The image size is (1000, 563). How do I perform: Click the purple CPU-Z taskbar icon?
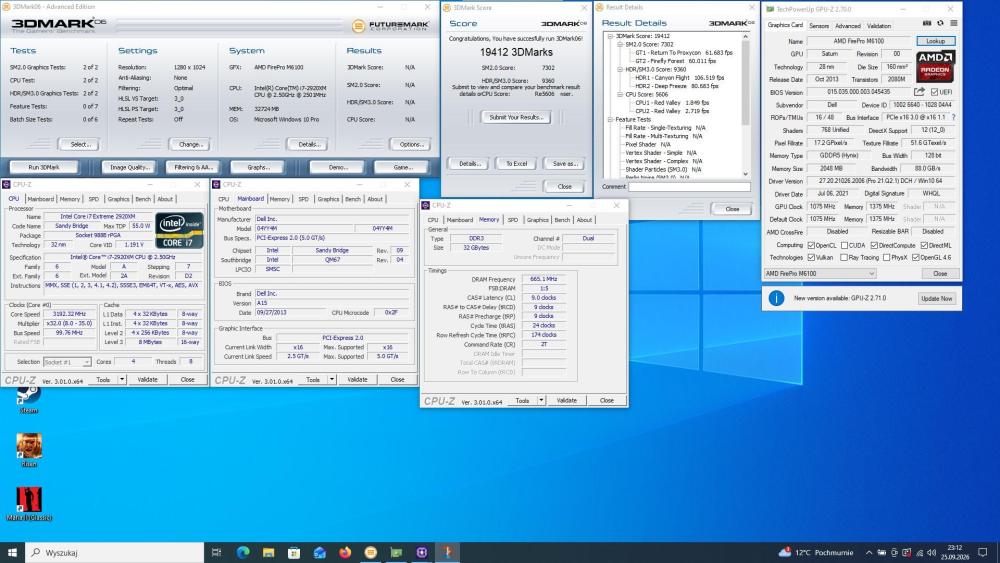(x=422, y=552)
